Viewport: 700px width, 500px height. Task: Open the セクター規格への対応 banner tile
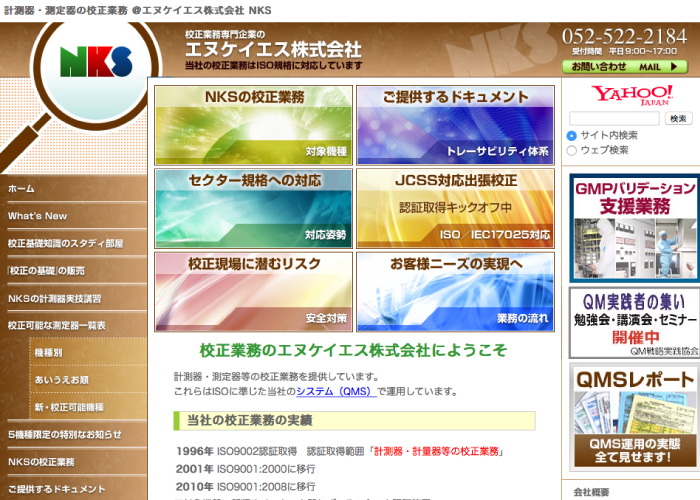(x=253, y=208)
